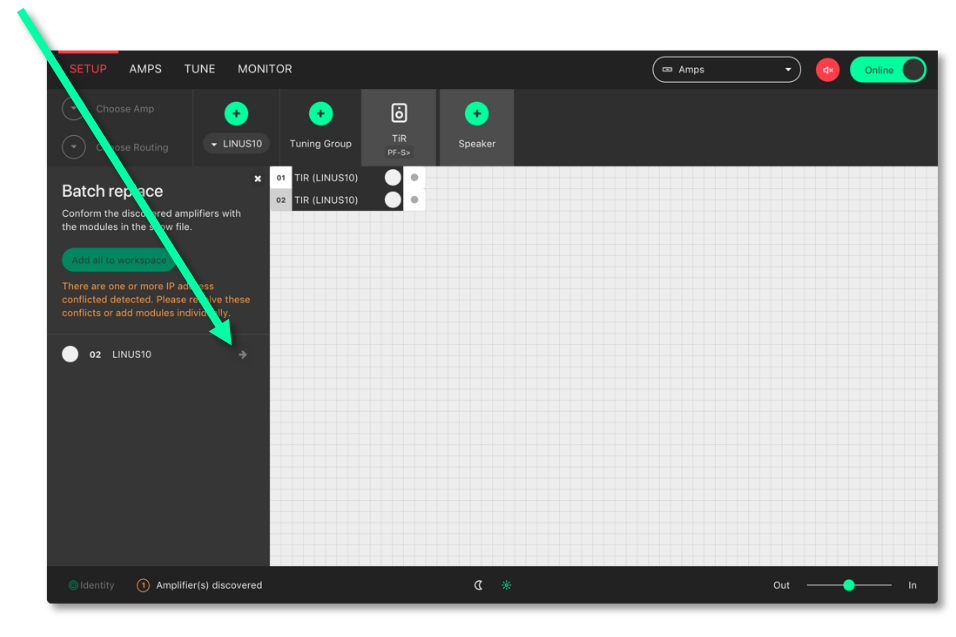Click arrow next to 02 LINUS10
Viewport: 956px width, 637px height.
click(242, 354)
